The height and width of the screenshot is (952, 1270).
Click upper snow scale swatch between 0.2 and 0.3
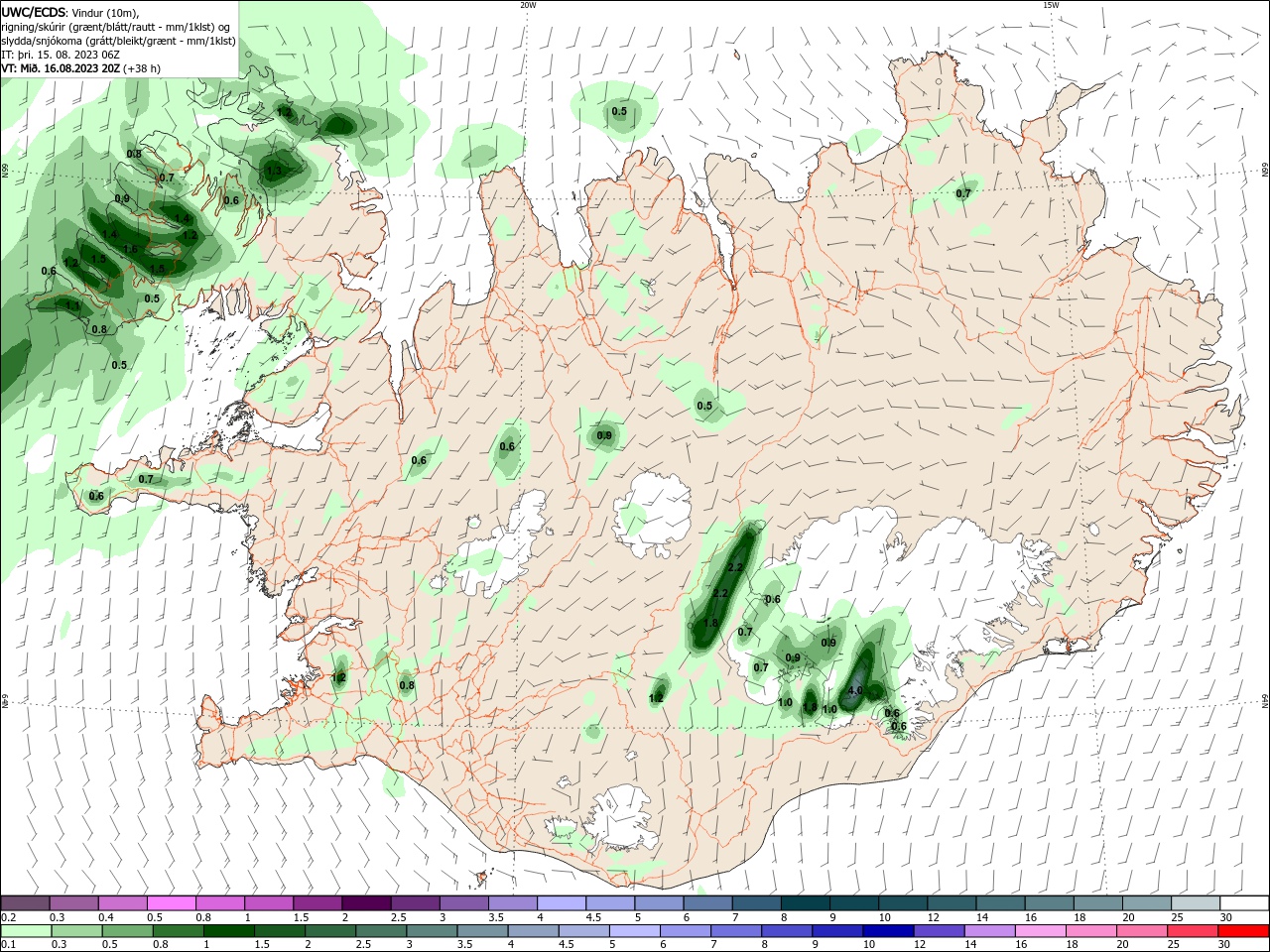tap(27, 903)
